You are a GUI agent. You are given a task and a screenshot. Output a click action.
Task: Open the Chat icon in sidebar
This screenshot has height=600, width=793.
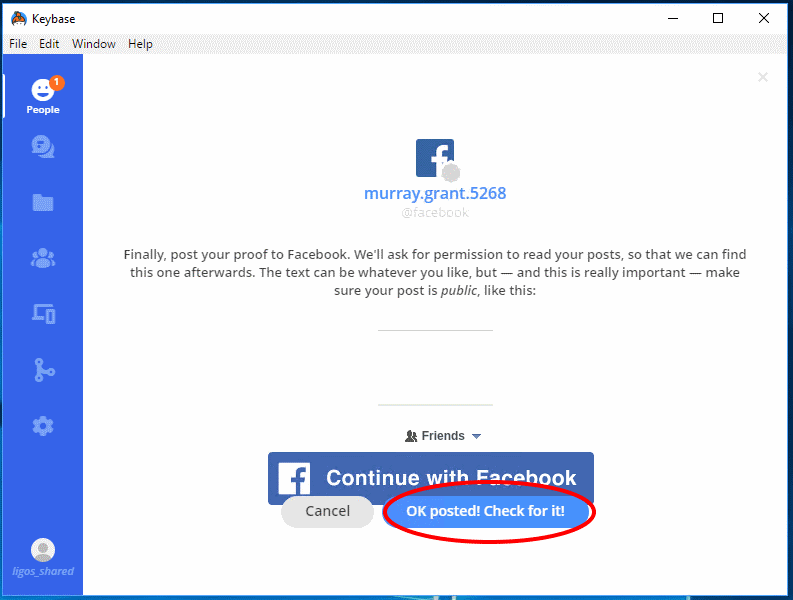click(43, 147)
